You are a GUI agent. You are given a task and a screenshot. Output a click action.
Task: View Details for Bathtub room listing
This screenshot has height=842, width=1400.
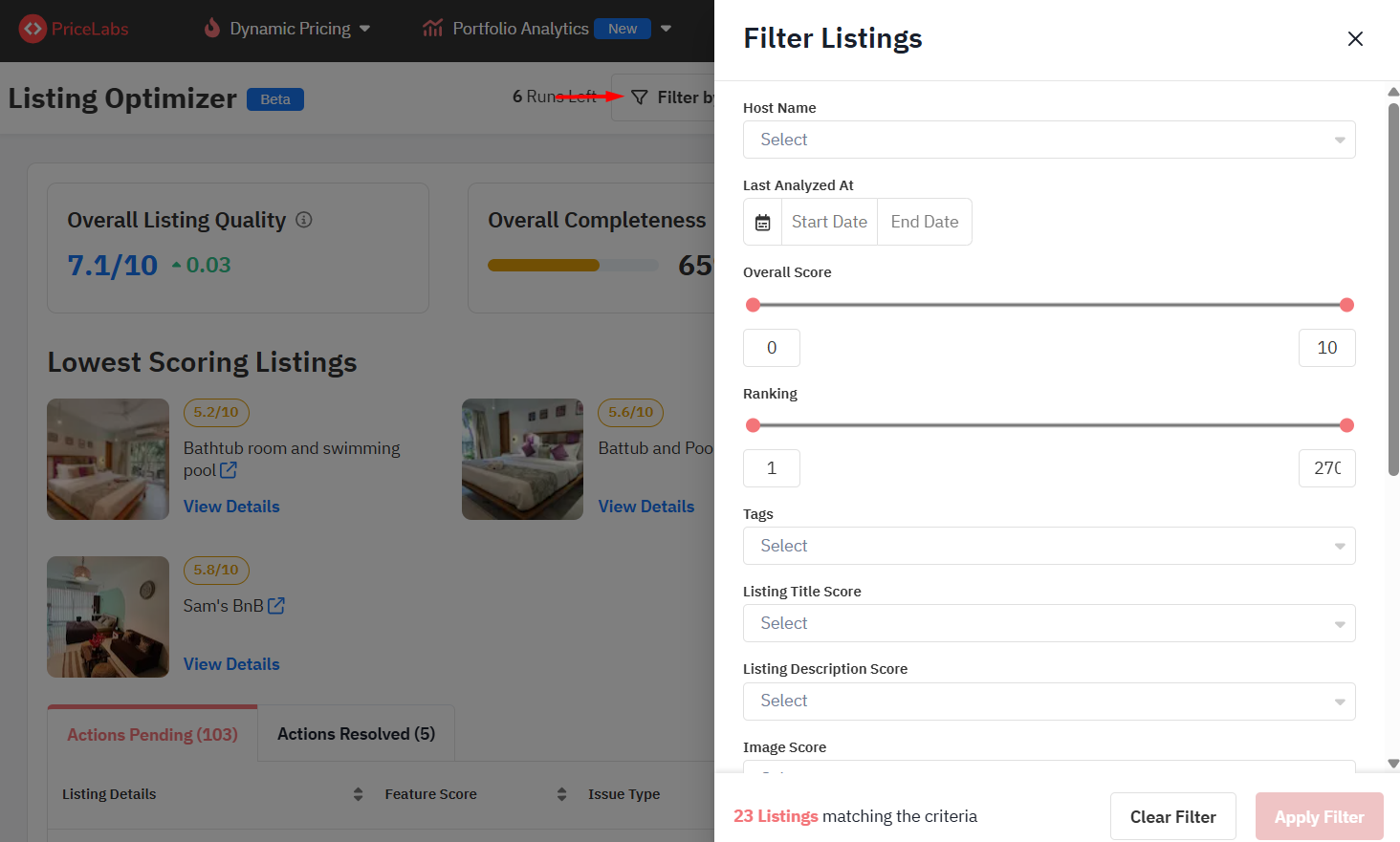(x=231, y=507)
